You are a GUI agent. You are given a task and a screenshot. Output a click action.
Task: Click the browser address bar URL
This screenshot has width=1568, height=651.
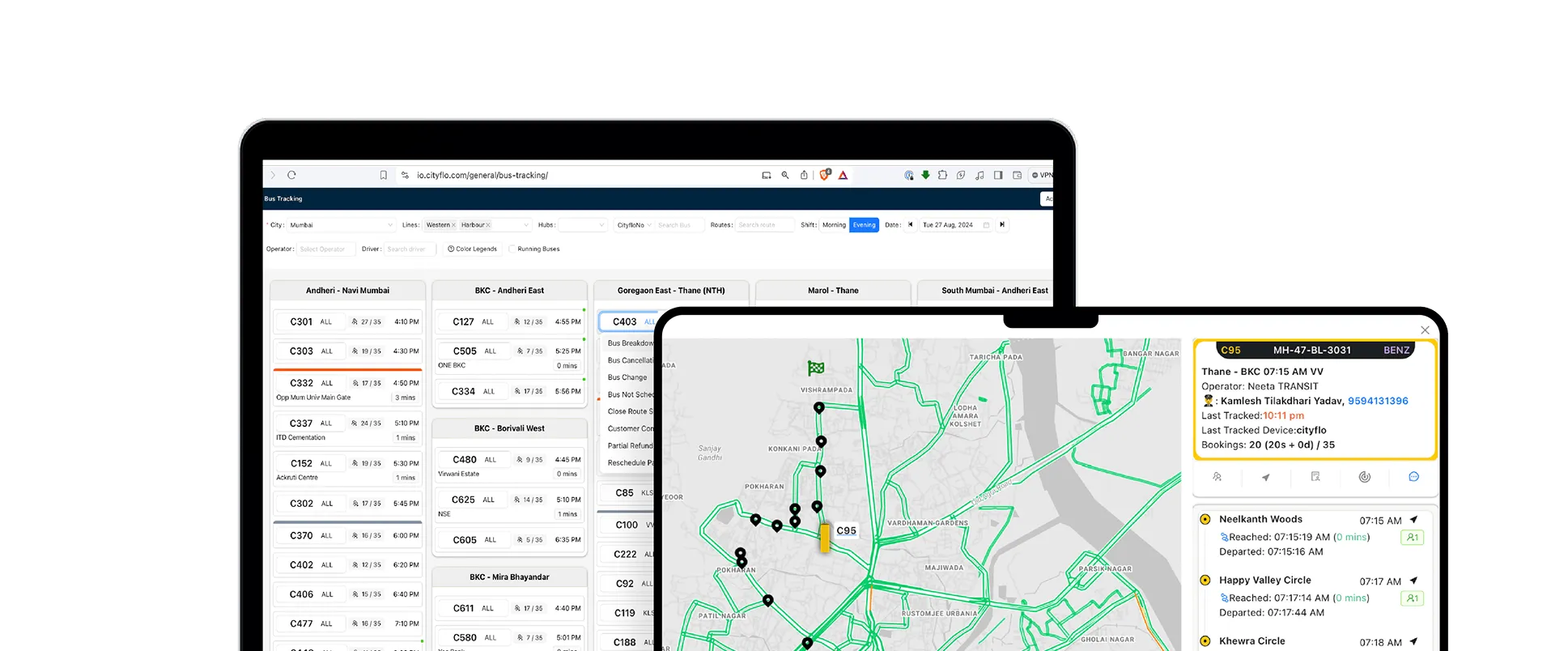tap(482, 175)
